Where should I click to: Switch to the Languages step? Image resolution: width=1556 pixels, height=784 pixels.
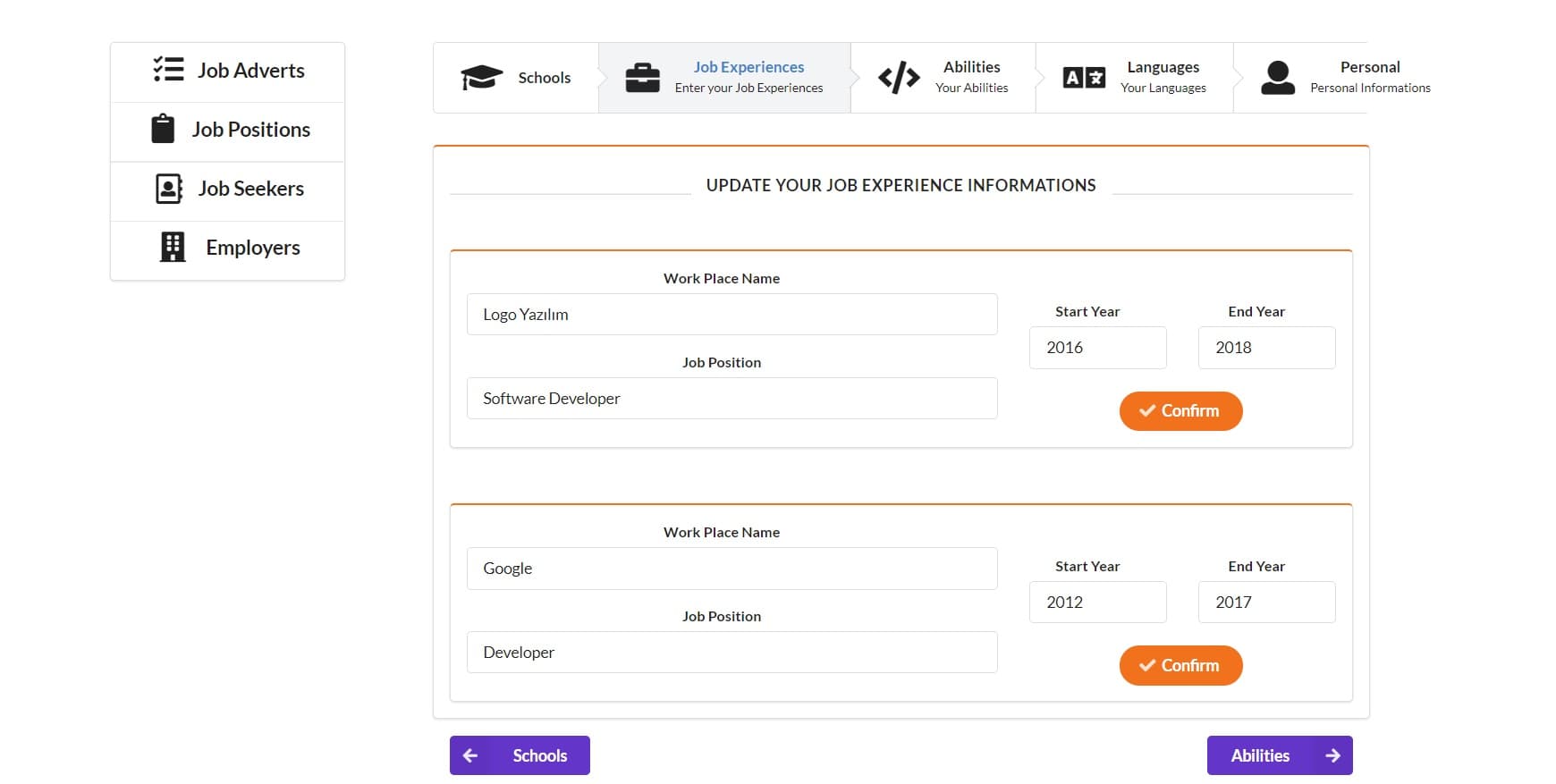coord(1134,78)
